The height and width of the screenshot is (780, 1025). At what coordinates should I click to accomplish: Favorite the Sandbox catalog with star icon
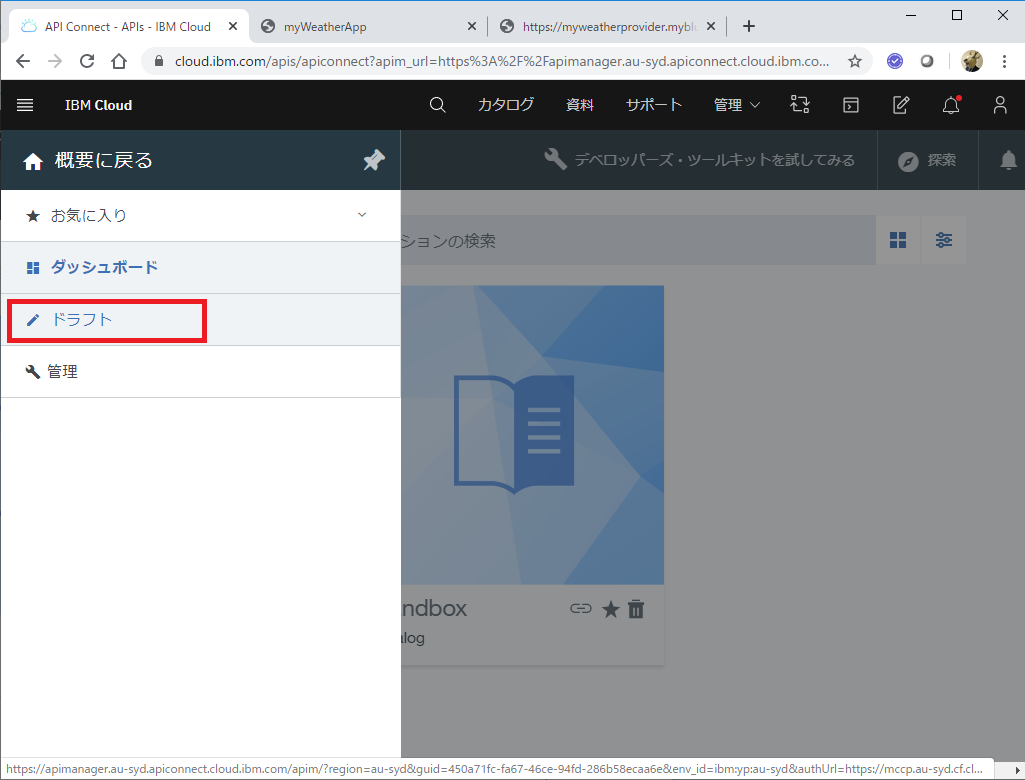(x=611, y=609)
